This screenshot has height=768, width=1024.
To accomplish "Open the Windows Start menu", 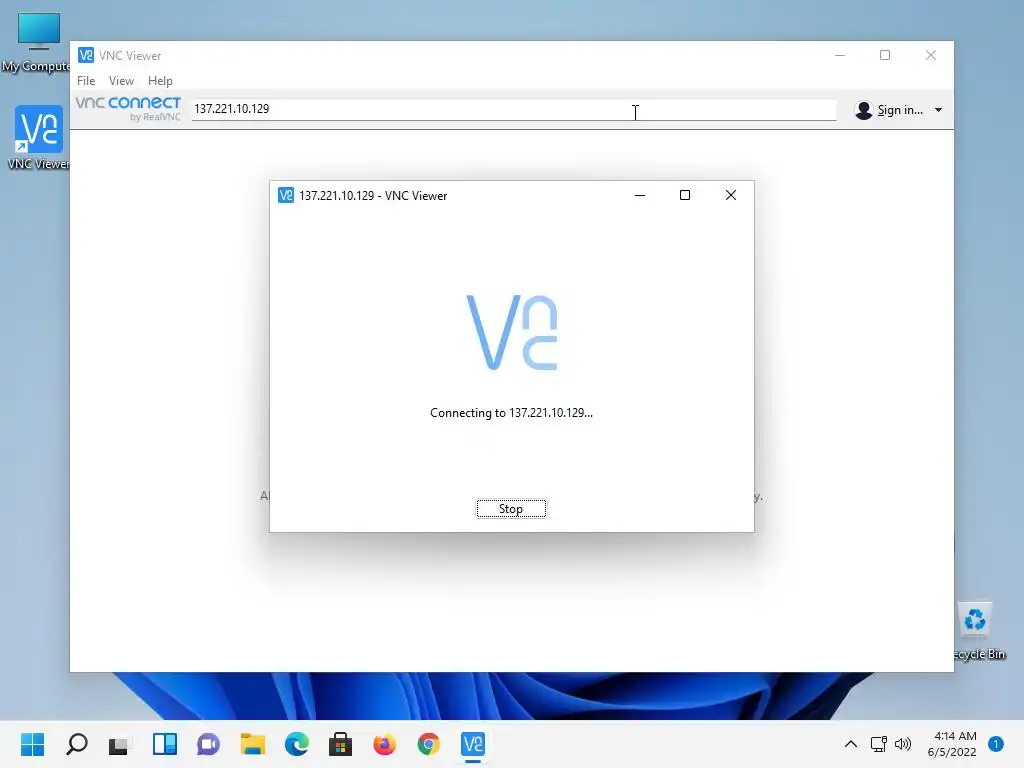I will [x=32, y=744].
